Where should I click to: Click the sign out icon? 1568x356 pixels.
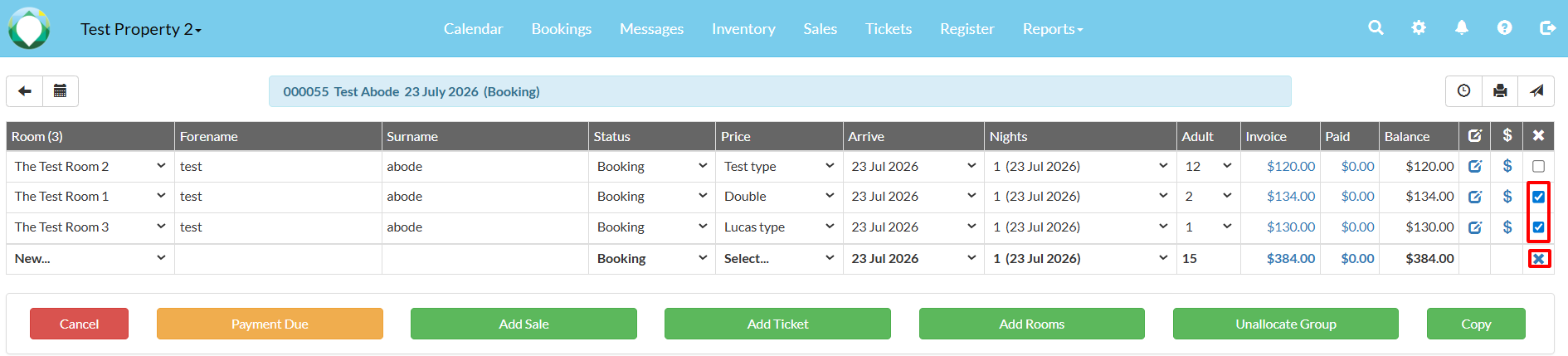[x=1547, y=28]
